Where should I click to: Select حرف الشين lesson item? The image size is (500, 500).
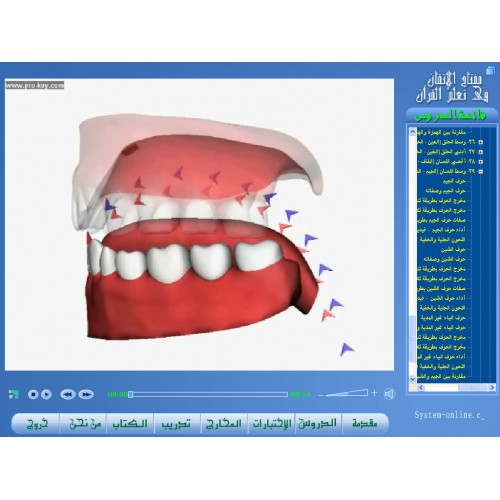pyautogui.click(x=453, y=249)
